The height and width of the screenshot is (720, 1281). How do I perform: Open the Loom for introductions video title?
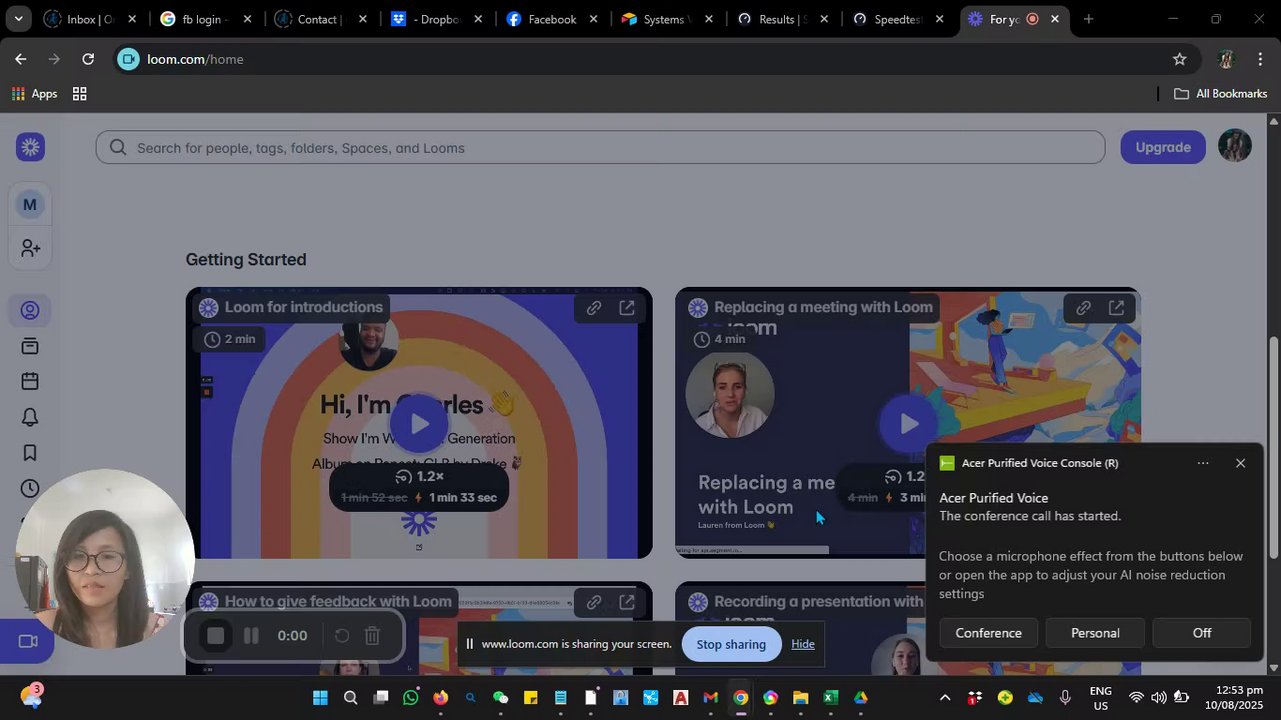coord(303,307)
